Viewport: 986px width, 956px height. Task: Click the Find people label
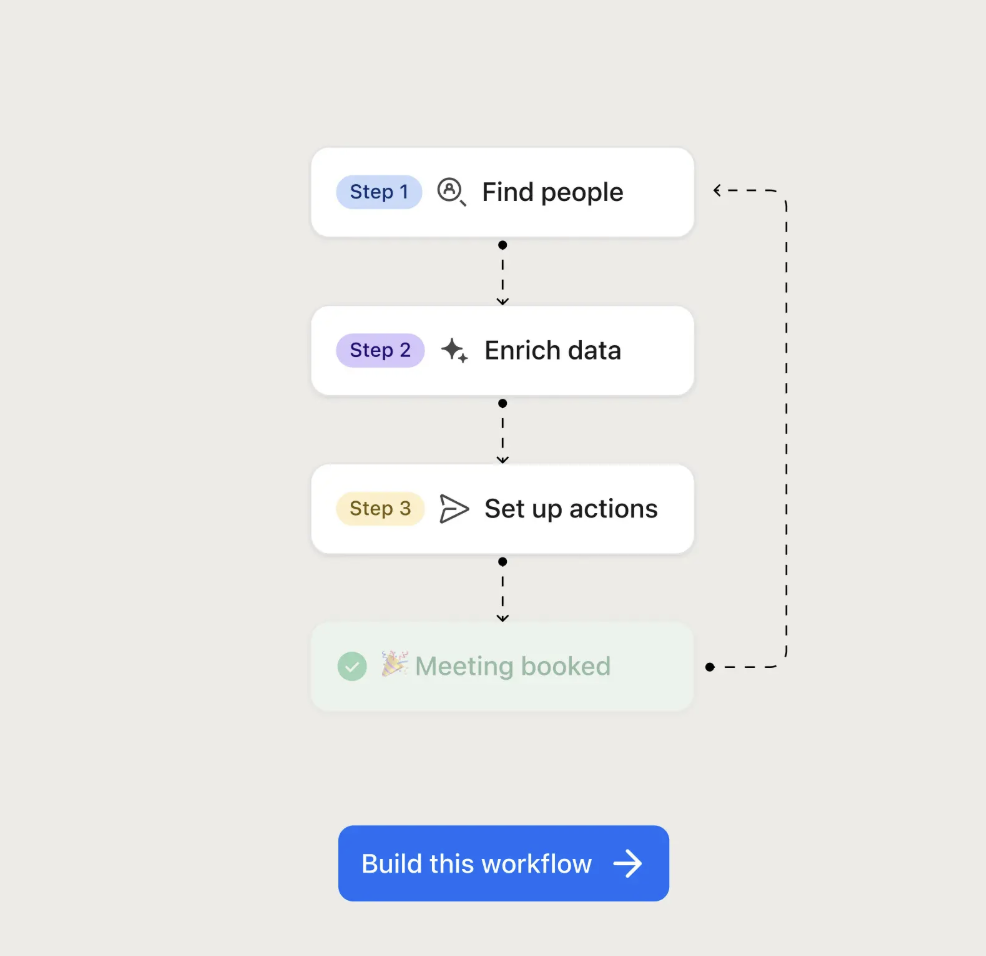(552, 192)
